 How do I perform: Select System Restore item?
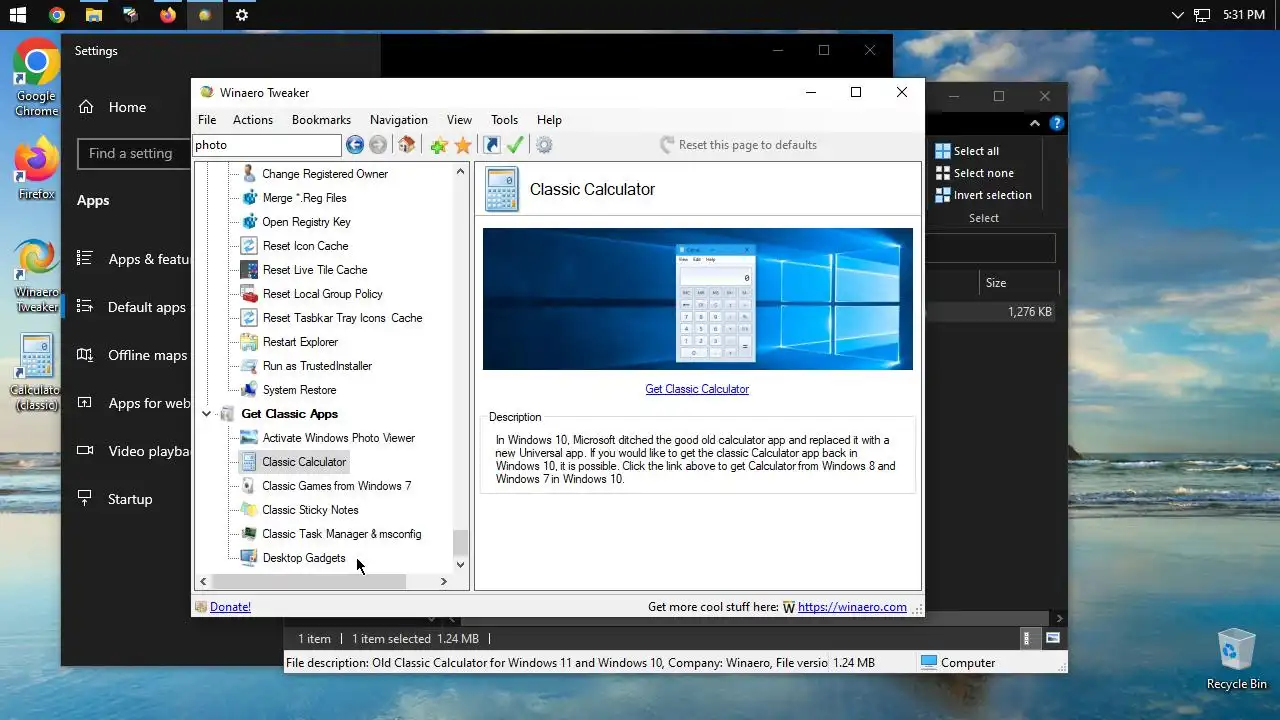299,390
